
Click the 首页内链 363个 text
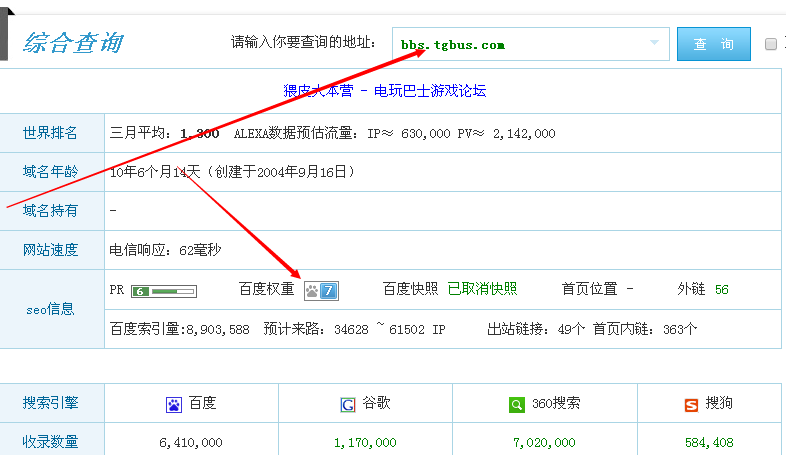pyautogui.click(x=645, y=329)
